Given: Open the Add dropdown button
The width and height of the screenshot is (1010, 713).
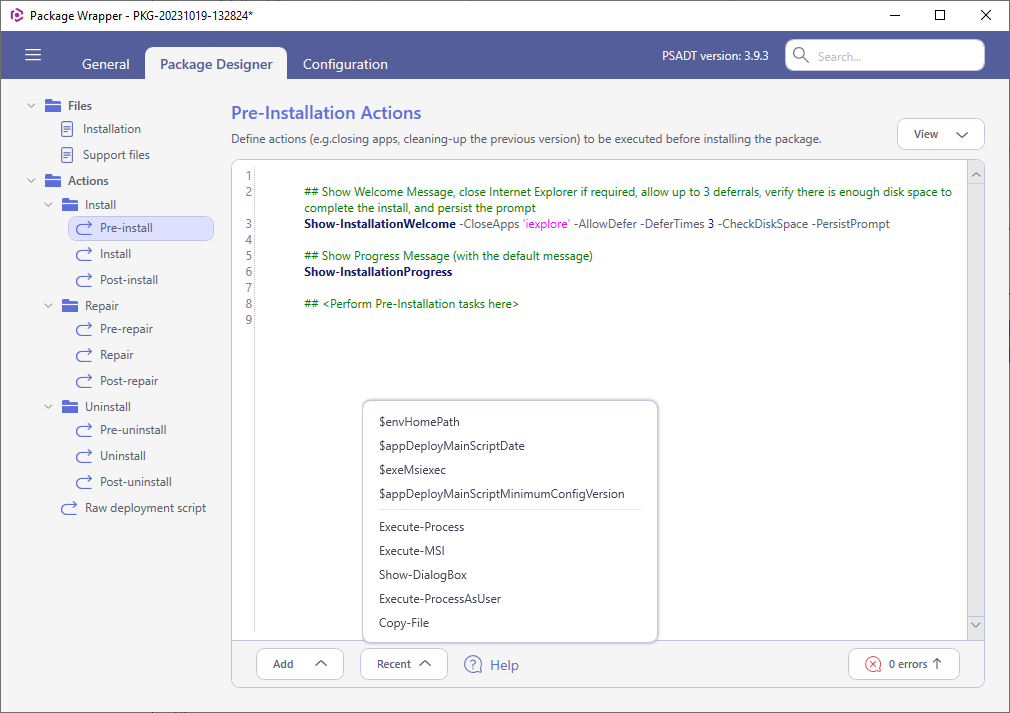Looking at the screenshot, I should click(x=300, y=664).
